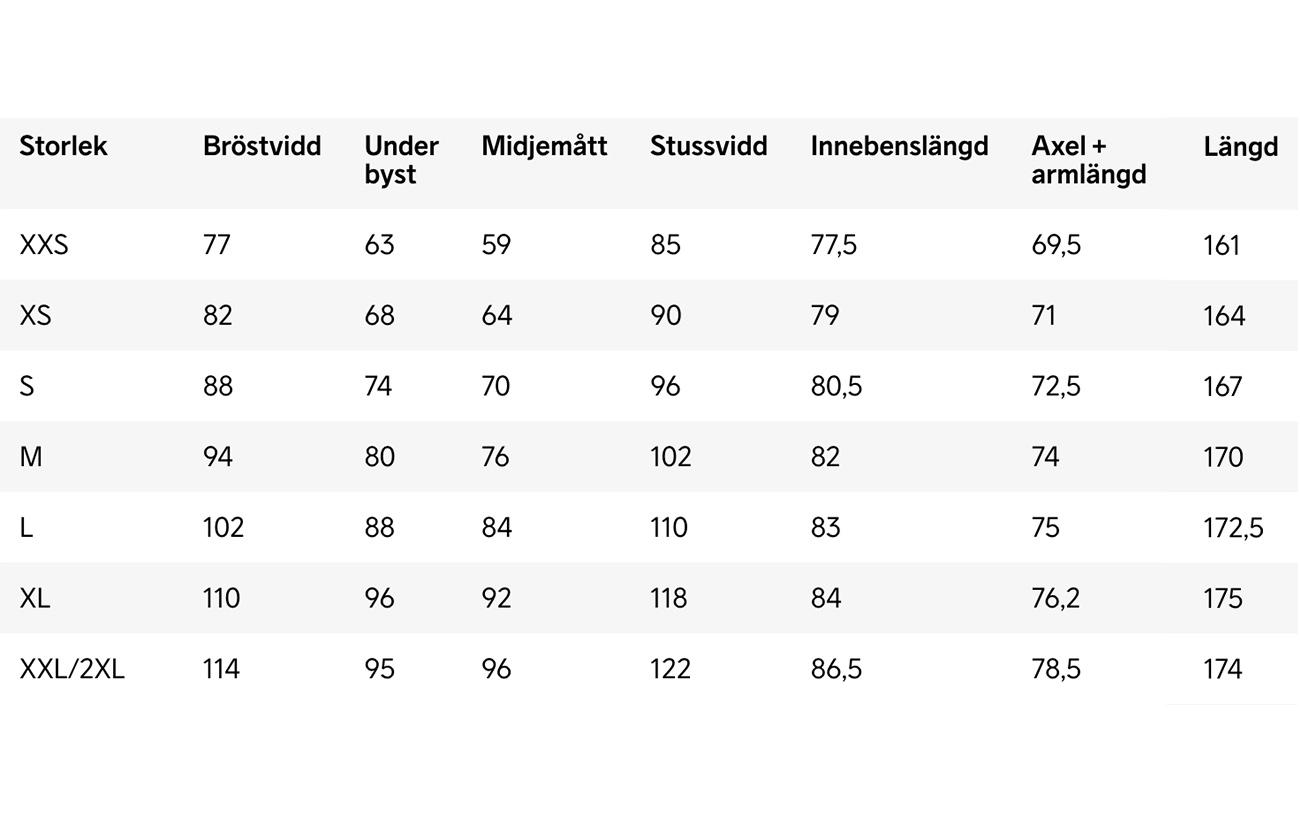Select Stussvidd value 122 in XXL row
Screen dimensions: 1300x820
670,669
